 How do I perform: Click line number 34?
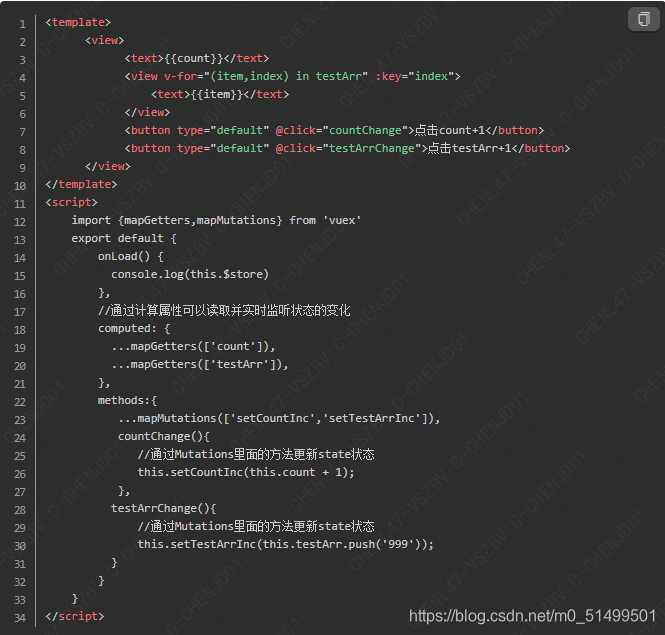20,618
